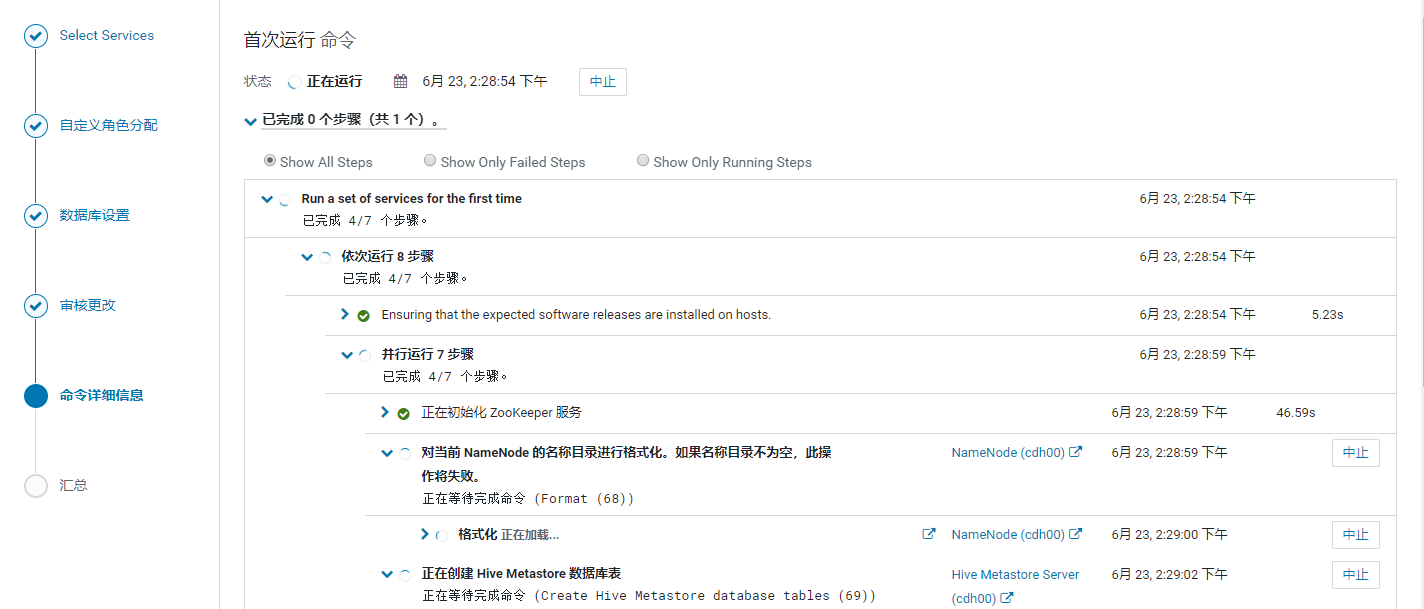This screenshot has width=1424, height=609.
Task: Expand the Ensuring software releases step
Action: (x=346, y=314)
